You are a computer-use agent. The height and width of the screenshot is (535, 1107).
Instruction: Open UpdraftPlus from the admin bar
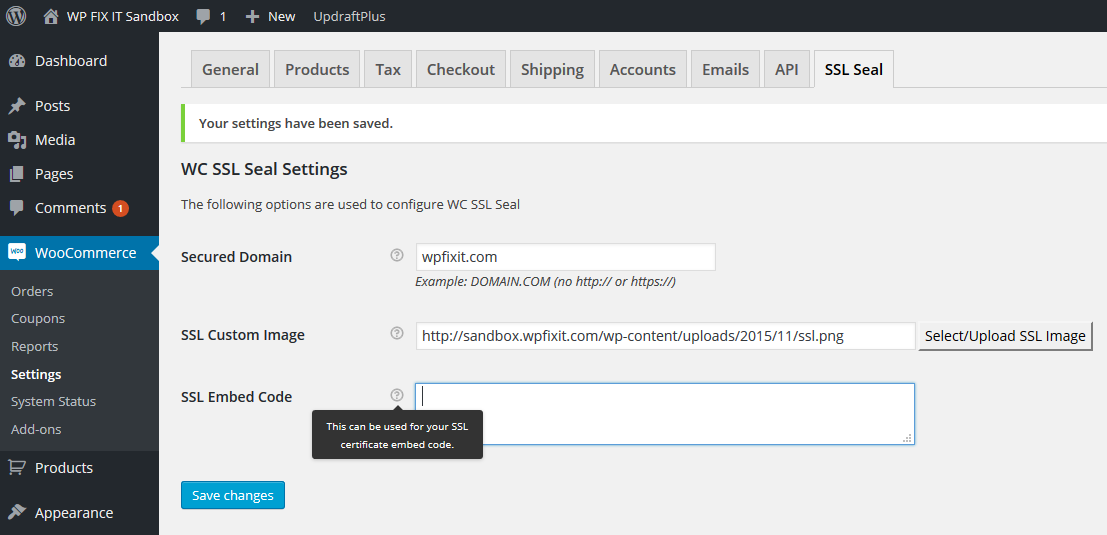tap(349, 17)
